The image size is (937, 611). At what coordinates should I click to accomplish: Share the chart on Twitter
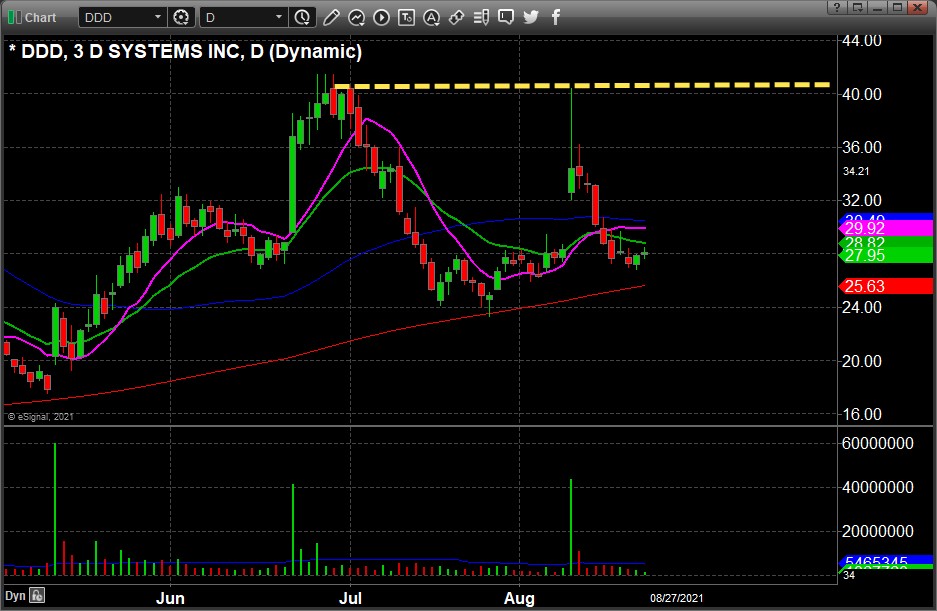pyautogui.click(x=531, y=17)
